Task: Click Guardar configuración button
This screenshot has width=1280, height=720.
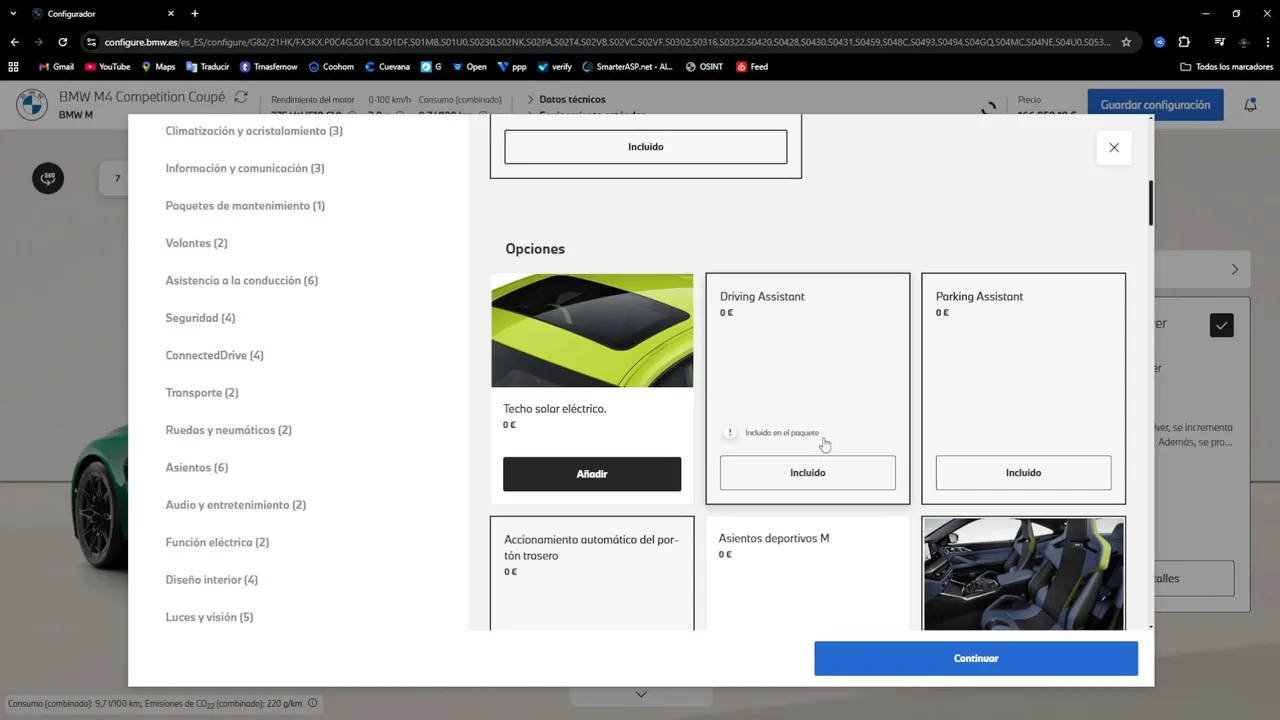Action: (x=1155, y=105)
